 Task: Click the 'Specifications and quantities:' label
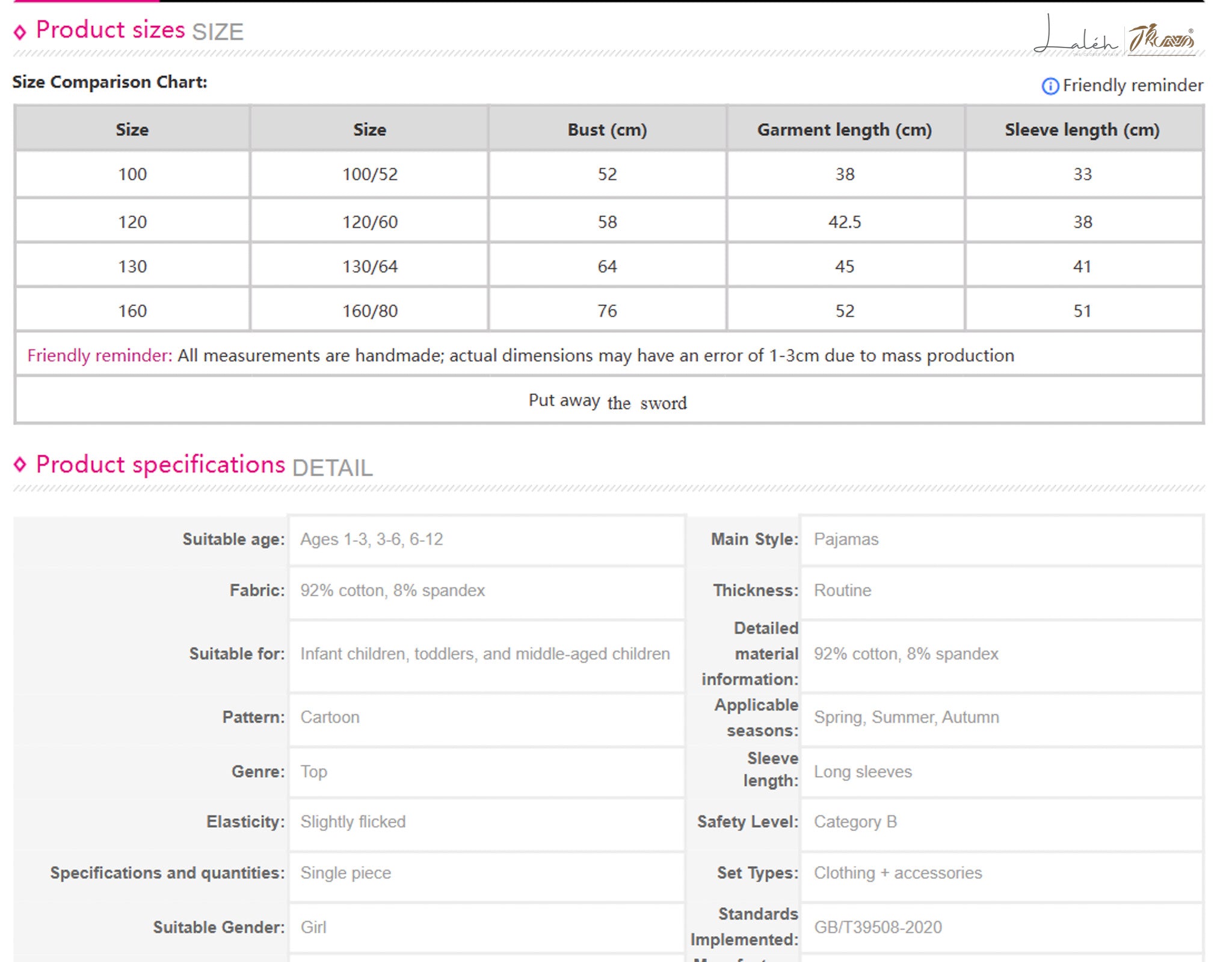coord(167,873)
